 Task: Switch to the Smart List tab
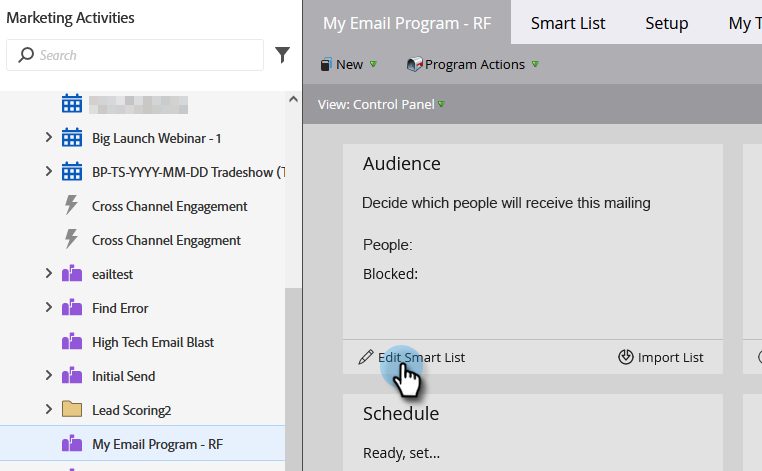coord(568,23)
